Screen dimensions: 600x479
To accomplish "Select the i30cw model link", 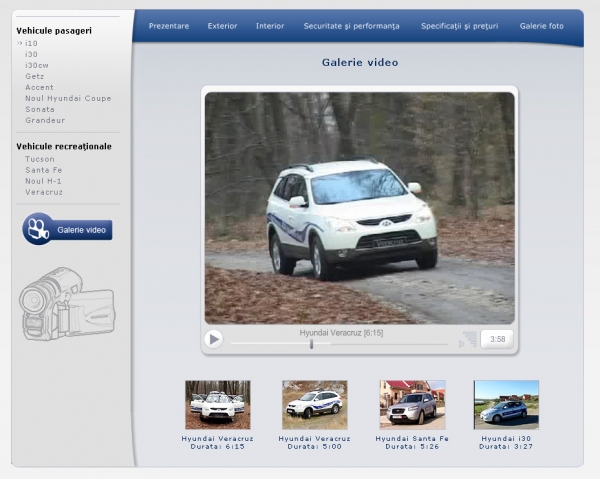I will click(x=37, y=65).
